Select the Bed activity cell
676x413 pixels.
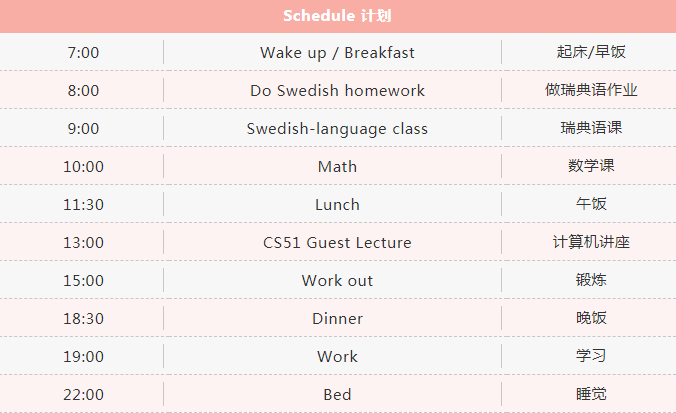click(x=337, y=395)
